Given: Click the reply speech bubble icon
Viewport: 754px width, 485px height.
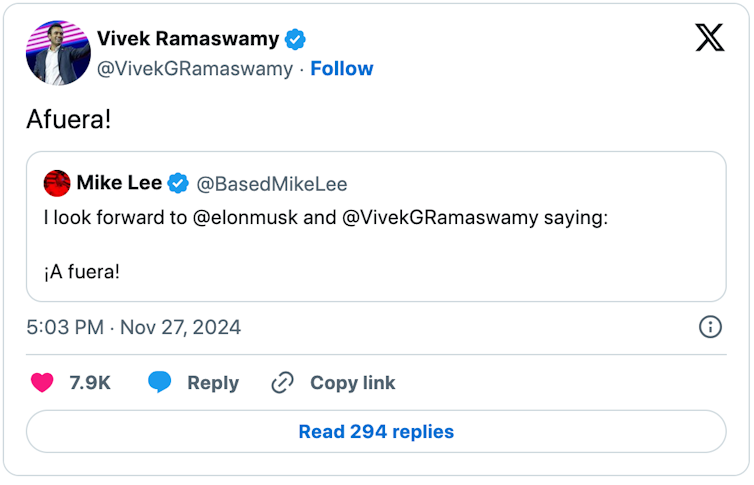Looking at the screenshot, I should 159,382.
